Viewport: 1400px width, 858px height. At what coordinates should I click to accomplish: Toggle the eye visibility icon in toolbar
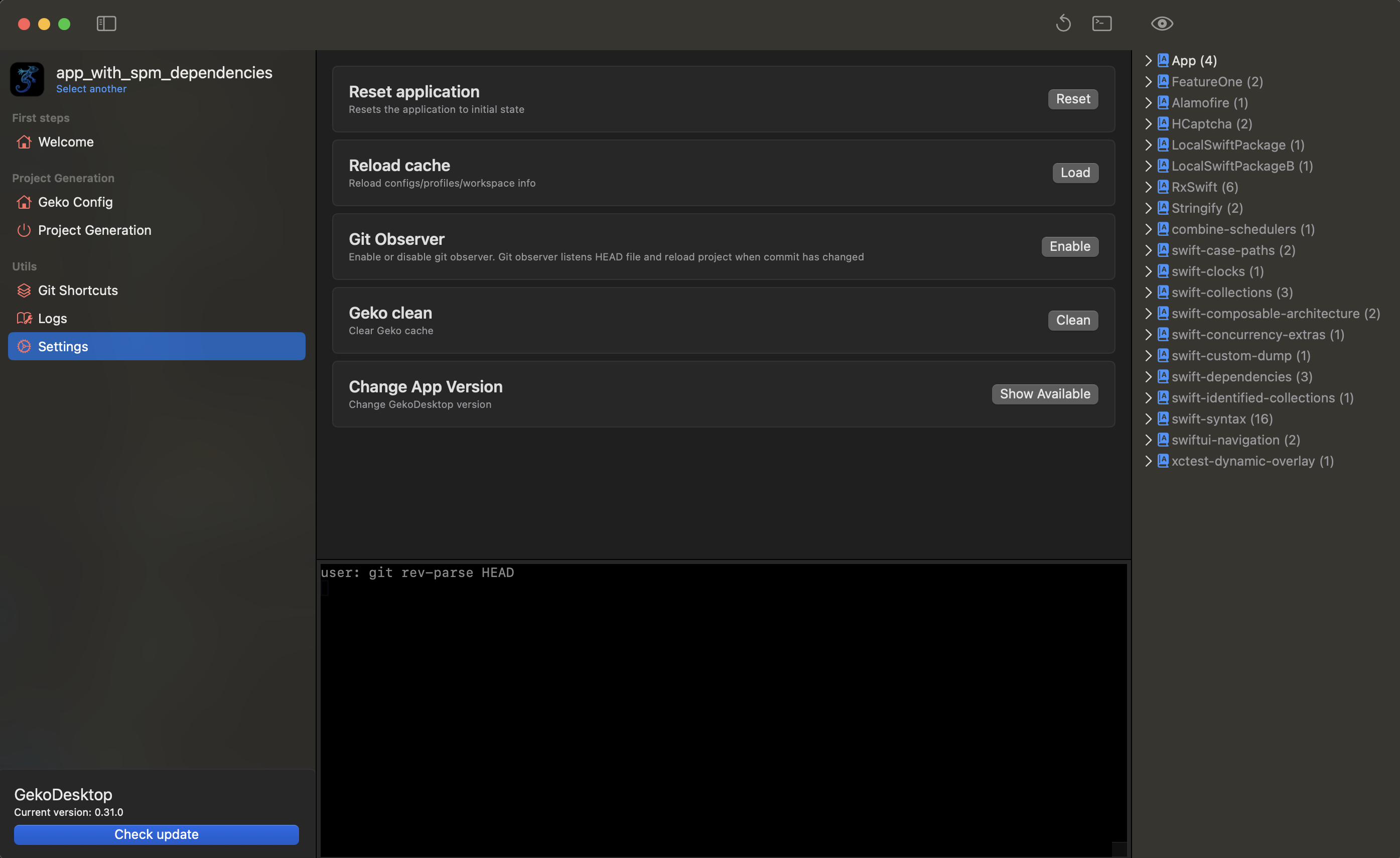[x=1162, y=24]
